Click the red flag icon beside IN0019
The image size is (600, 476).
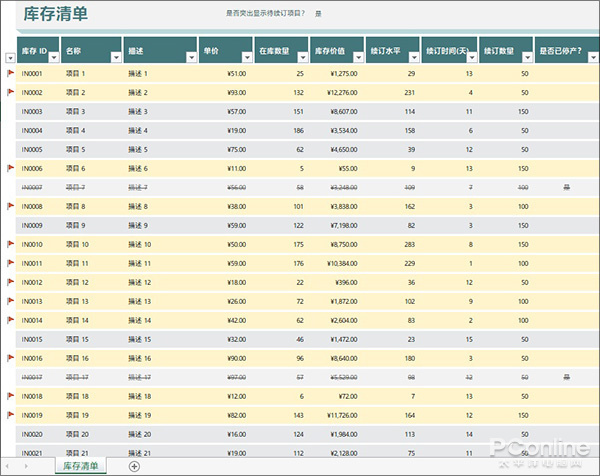[10, 415]
